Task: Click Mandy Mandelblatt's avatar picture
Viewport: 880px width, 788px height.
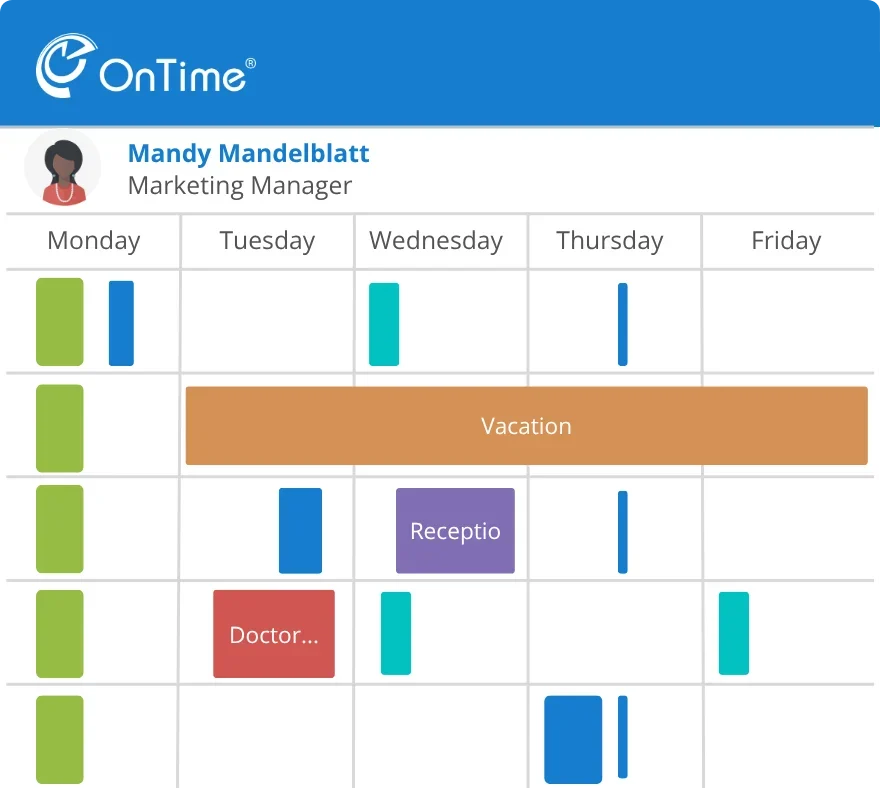Action: click(63, 168)
